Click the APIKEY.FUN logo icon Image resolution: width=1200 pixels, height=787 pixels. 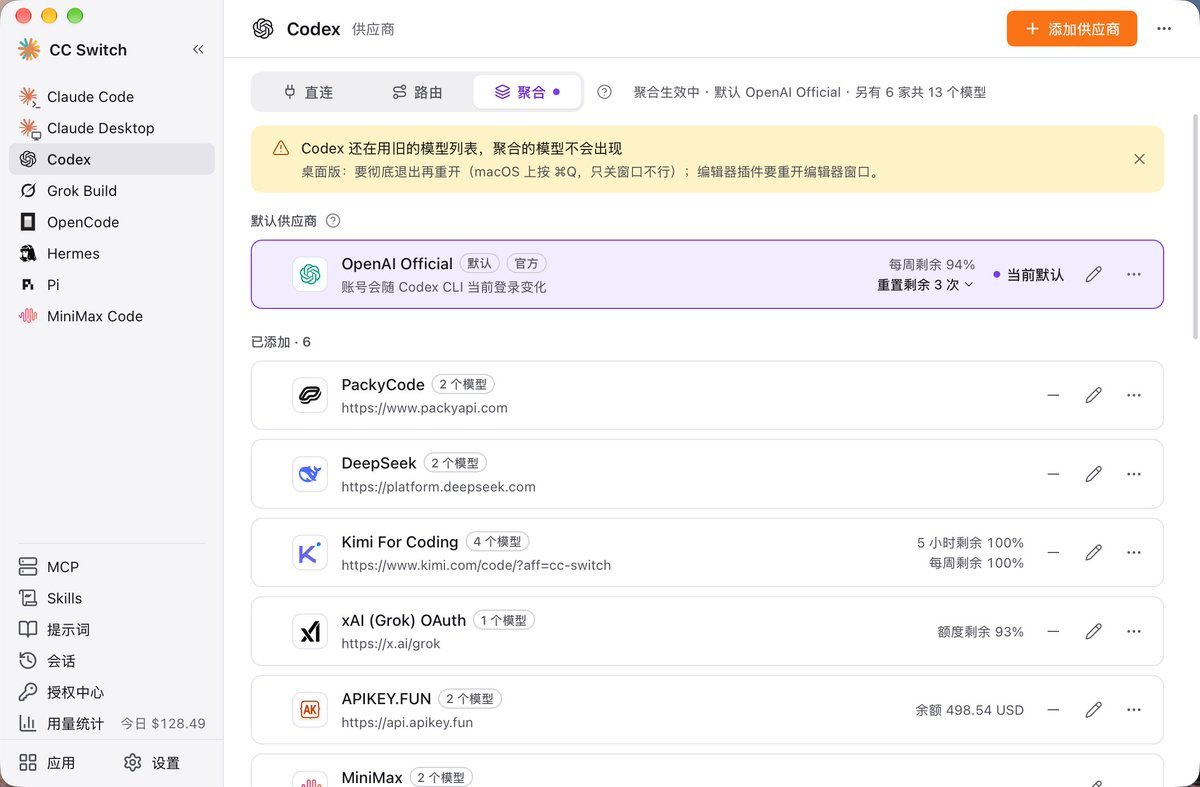pyautogui.click(x=310, y=710)
